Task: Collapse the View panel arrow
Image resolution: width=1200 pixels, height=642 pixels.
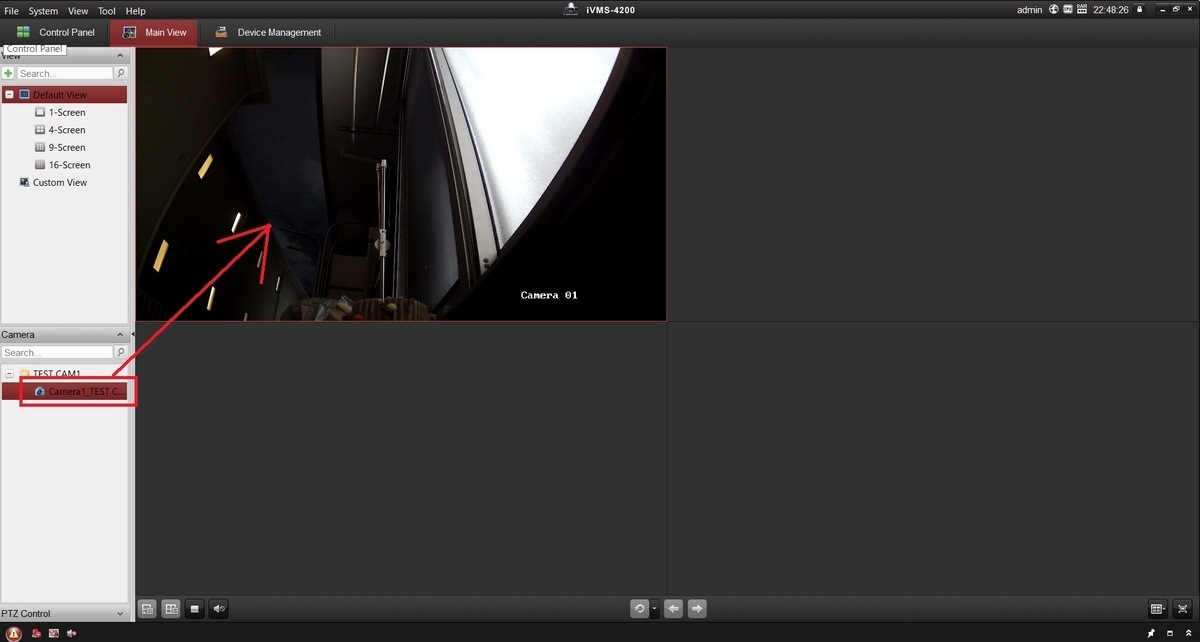Action: 120,56
